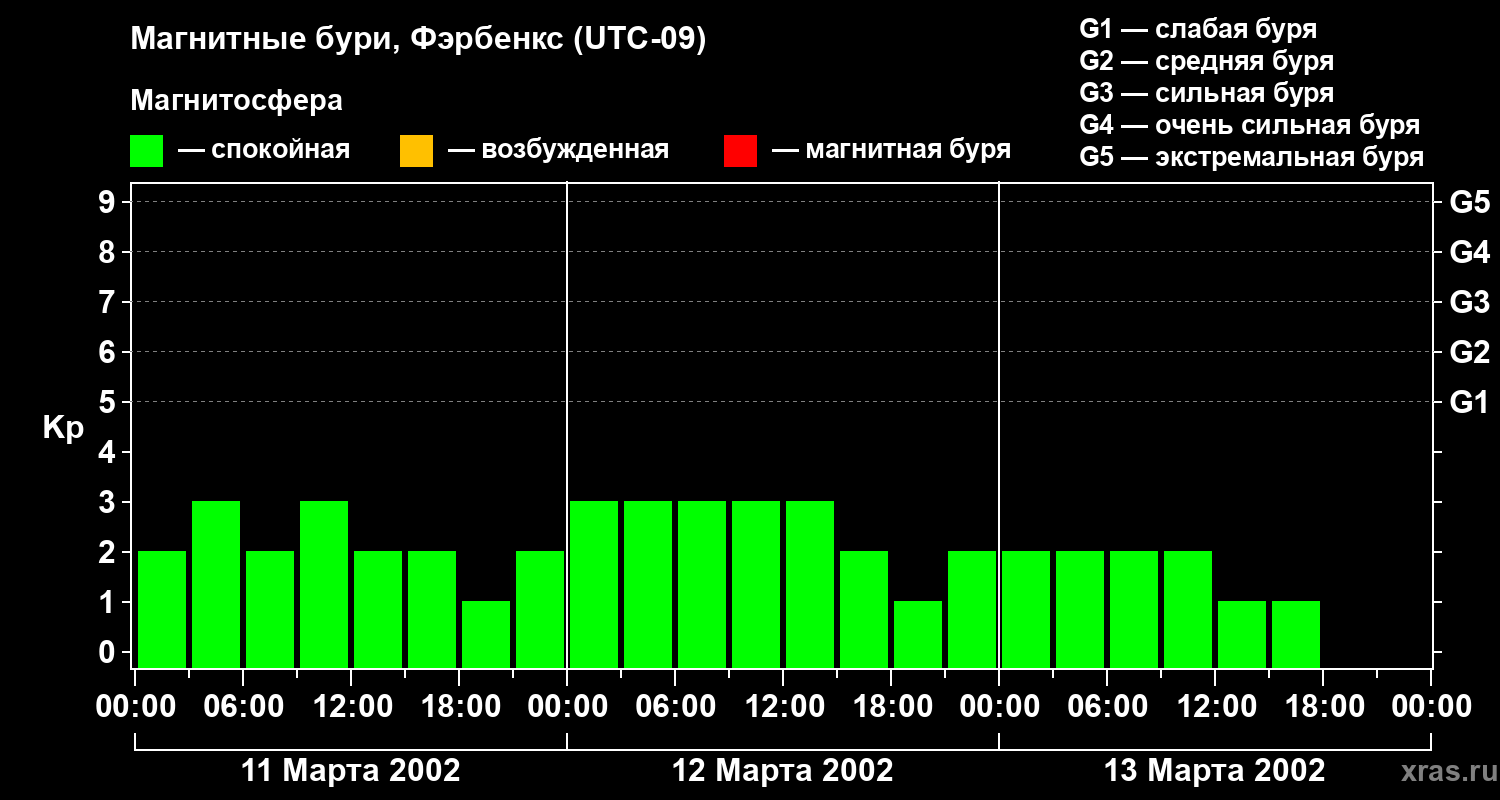This screenshot has height=800, width=1500.
Task: Click the '— возбужденная' legend label
Action: coord(558,150)
